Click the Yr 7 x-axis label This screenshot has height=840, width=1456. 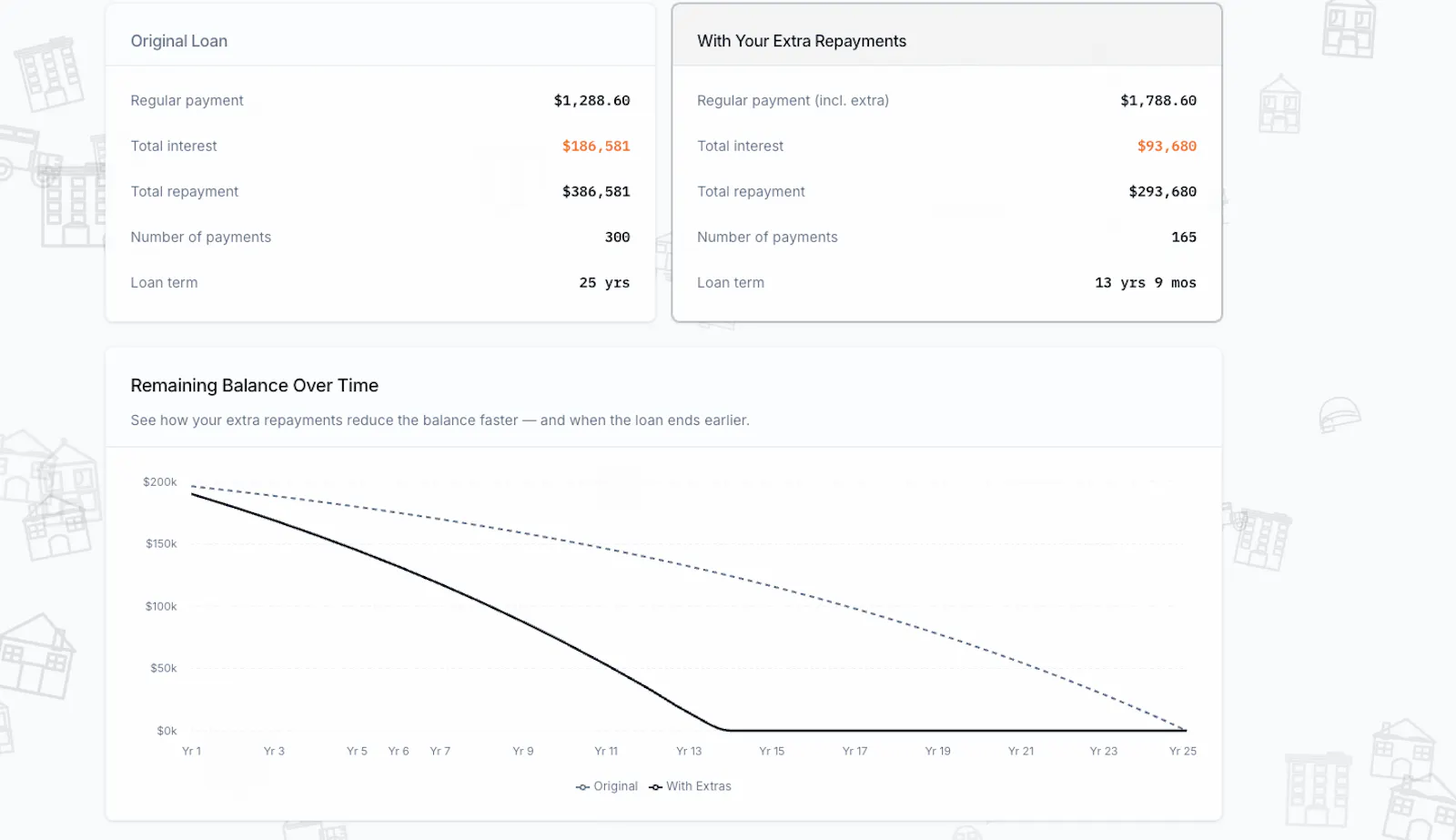point(440,751)
